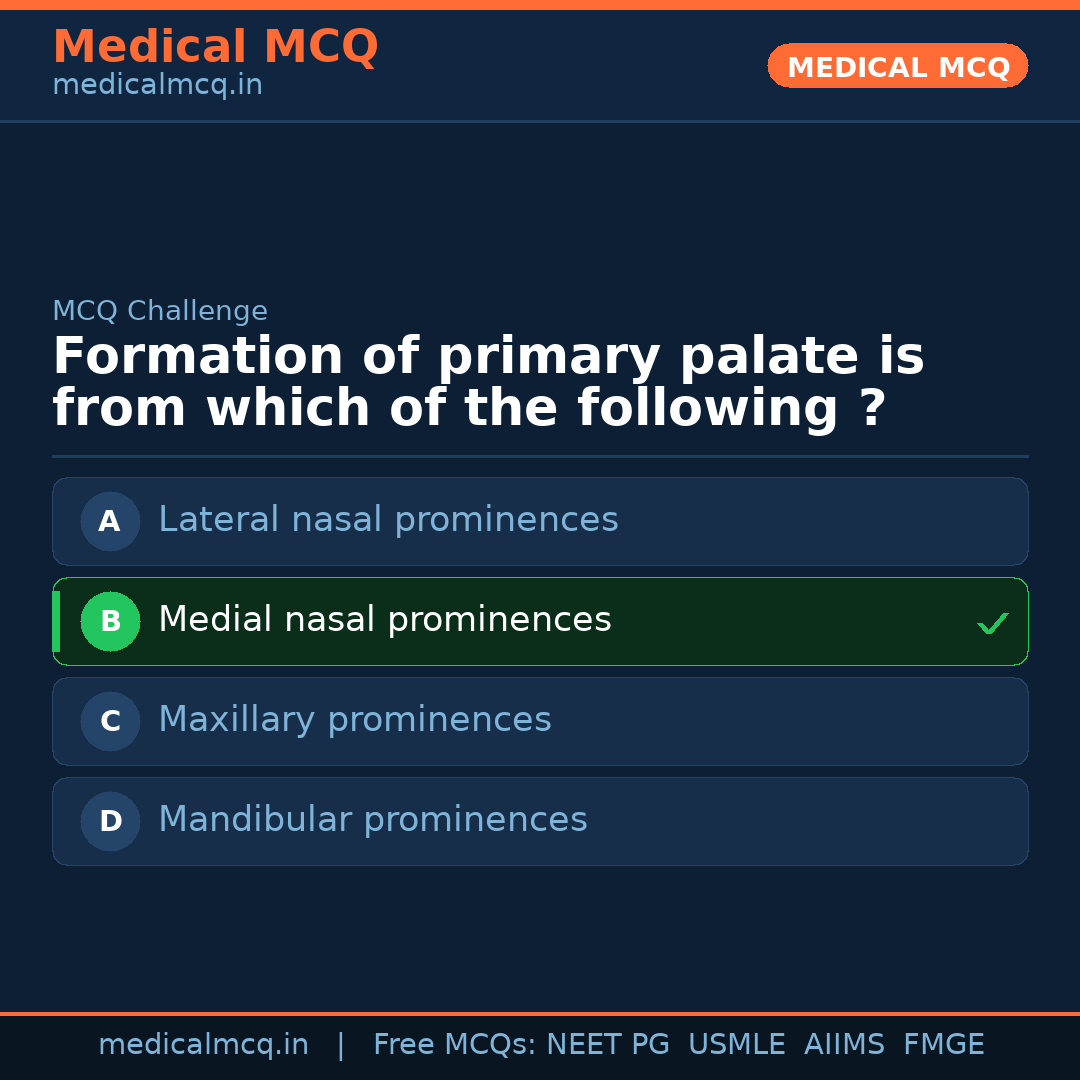
Task: Click the letter C option badge
Action: 110,721
